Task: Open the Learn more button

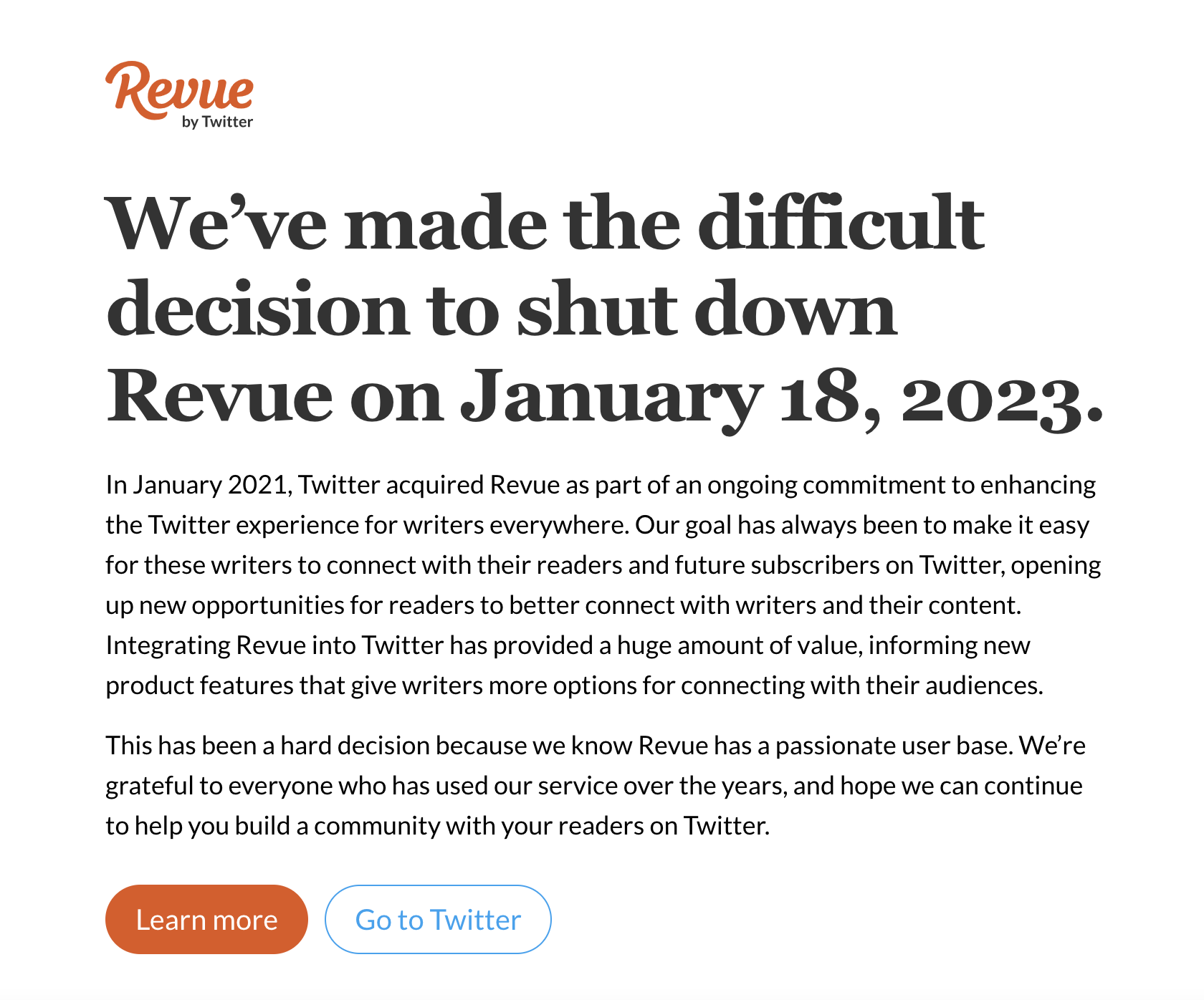Action: 206,919
